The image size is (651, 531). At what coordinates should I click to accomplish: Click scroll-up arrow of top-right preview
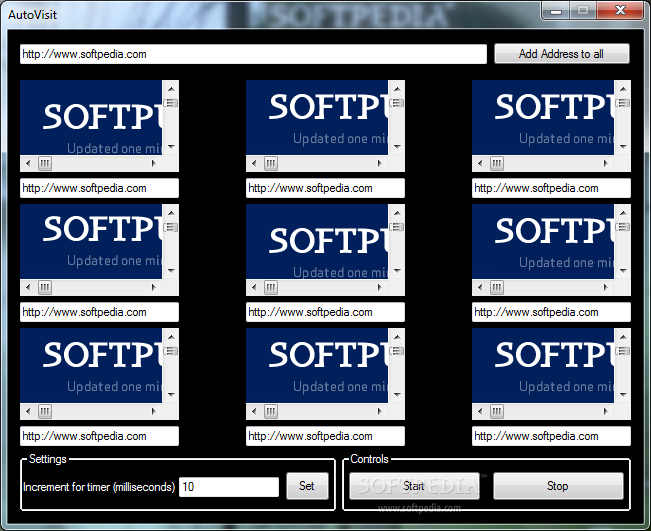pos(623,89)
